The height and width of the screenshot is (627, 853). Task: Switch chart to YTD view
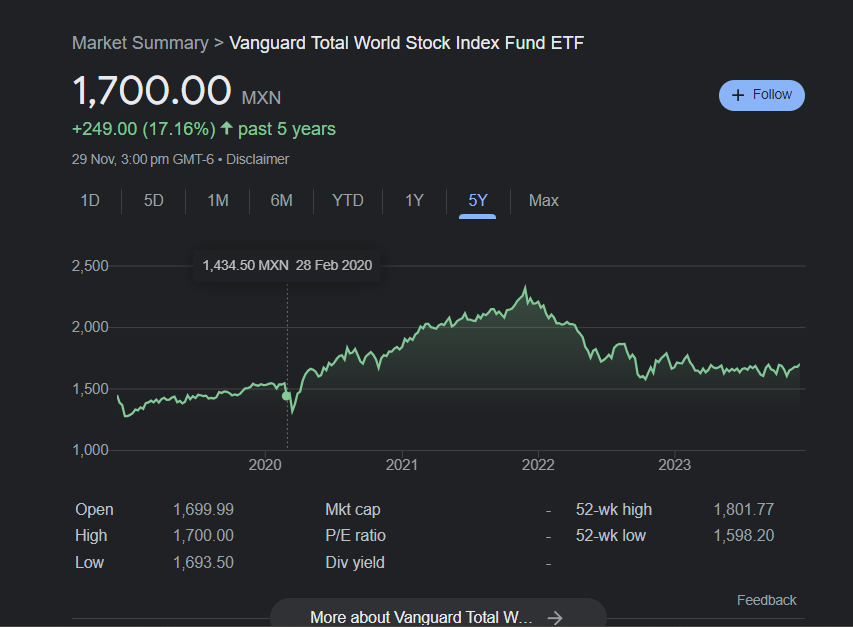coord(348,201)
